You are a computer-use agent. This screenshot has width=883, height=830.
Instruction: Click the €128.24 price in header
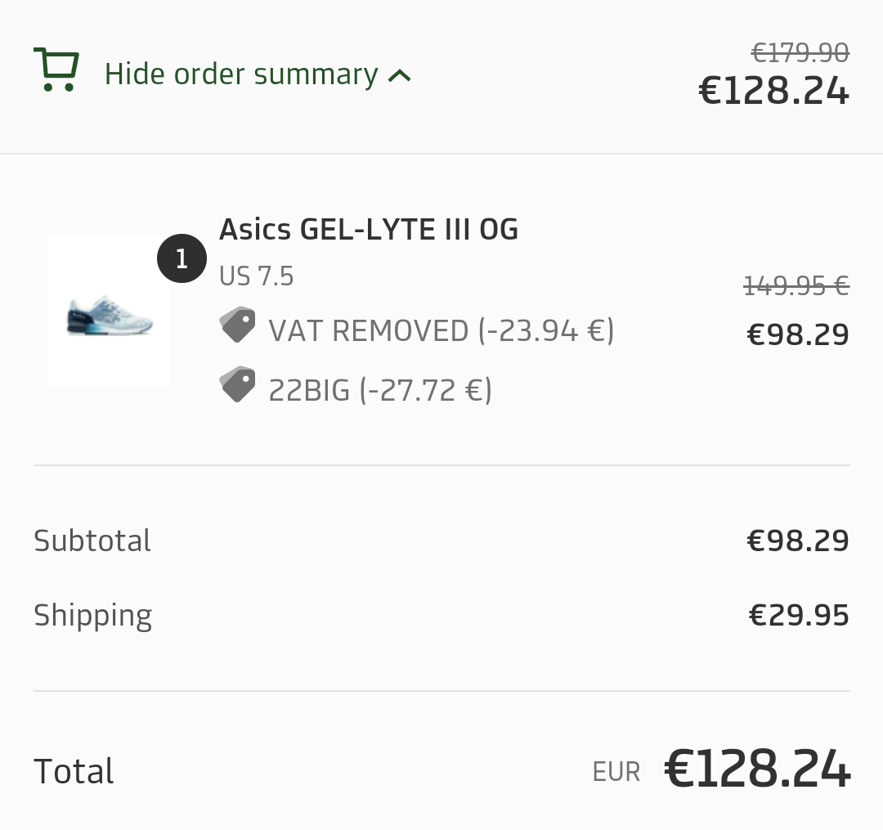coord(773,91)
